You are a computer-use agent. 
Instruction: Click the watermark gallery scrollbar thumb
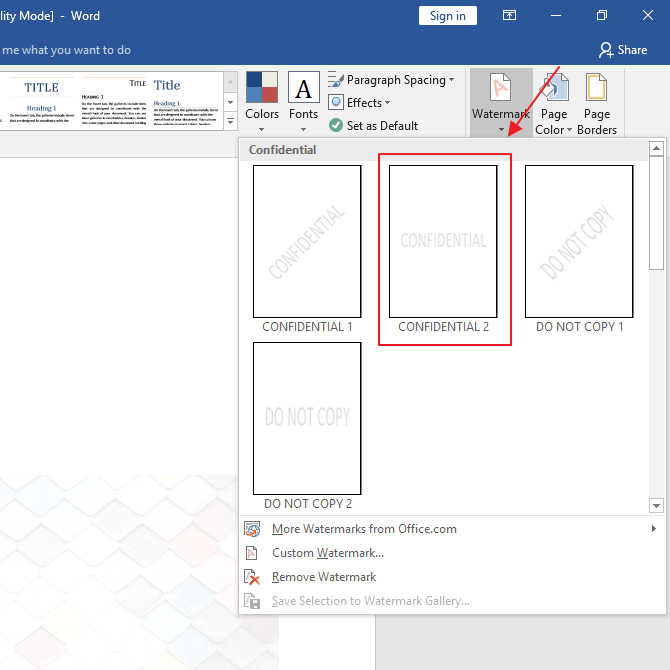click(x=656, y=213)
